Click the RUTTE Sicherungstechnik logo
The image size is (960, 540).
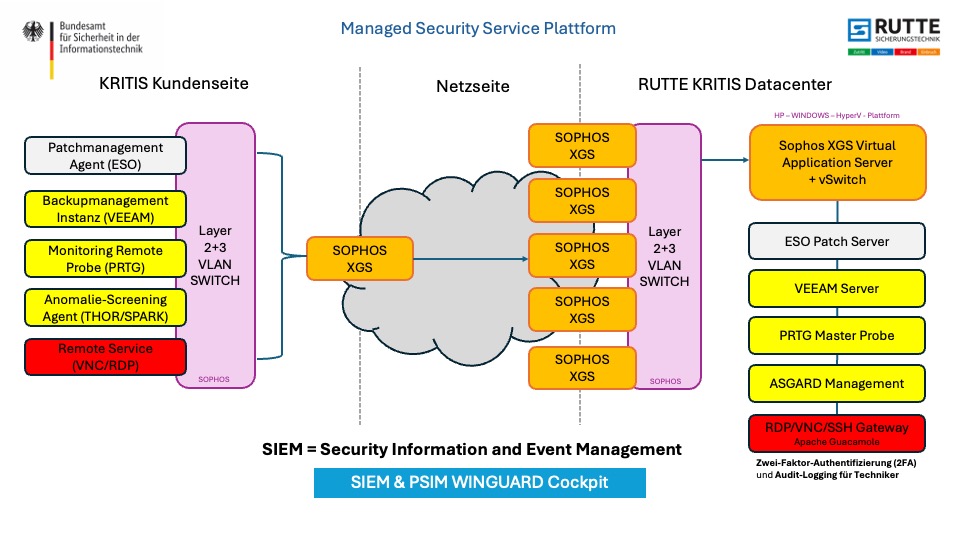[x=891, y=35]
